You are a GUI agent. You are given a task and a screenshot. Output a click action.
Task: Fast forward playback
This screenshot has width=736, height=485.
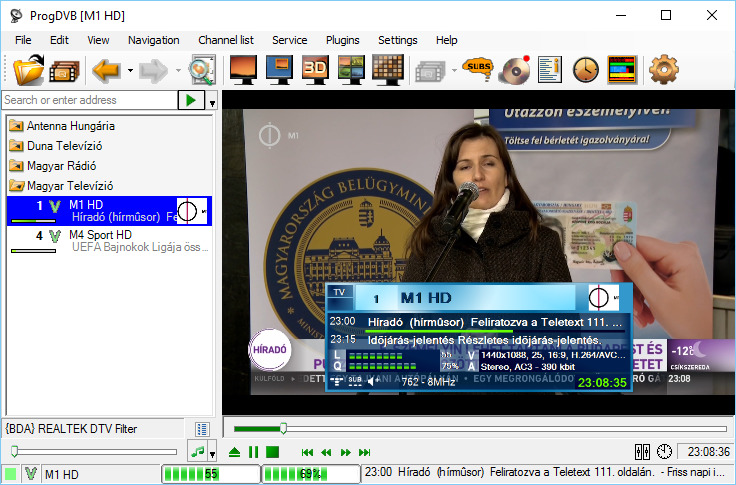[x=345, y=453]
